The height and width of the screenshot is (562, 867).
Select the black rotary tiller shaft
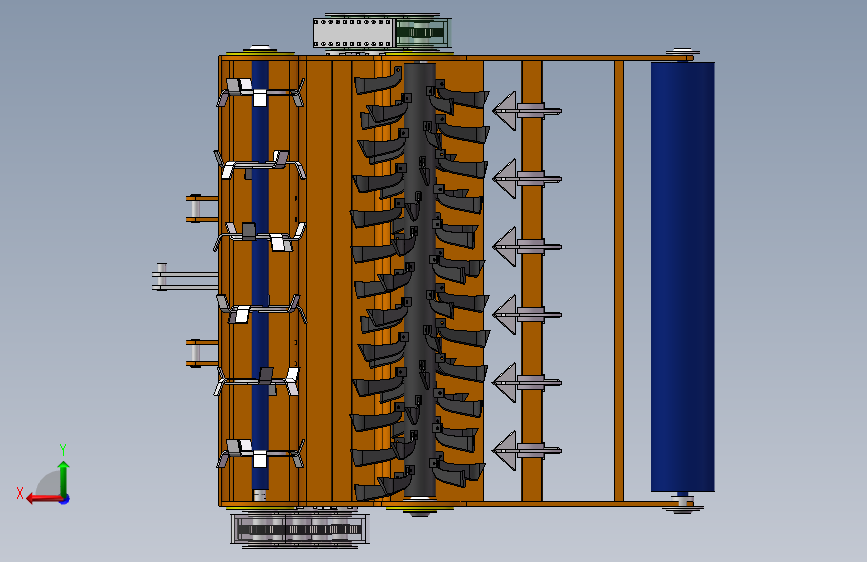pos(420,280)
